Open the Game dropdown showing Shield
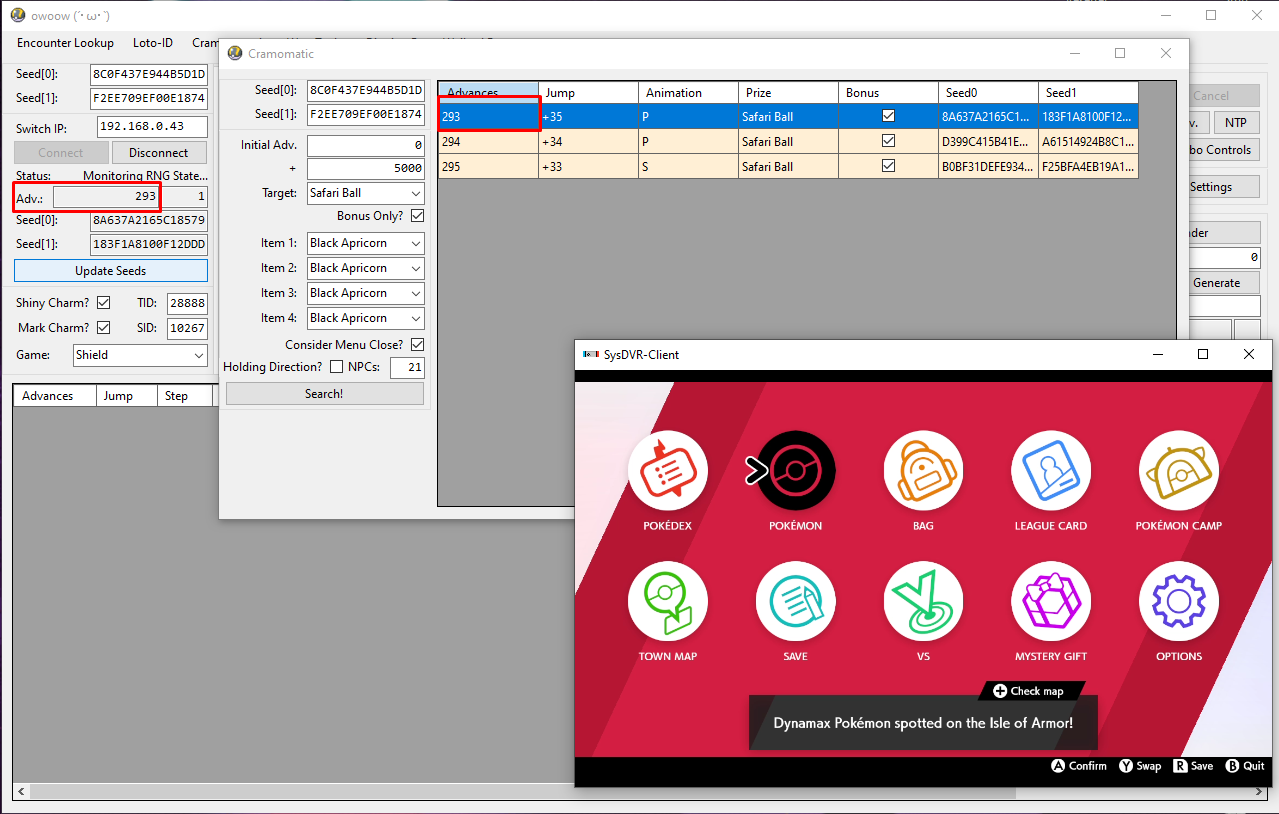1279x814 pixels. 140,355
